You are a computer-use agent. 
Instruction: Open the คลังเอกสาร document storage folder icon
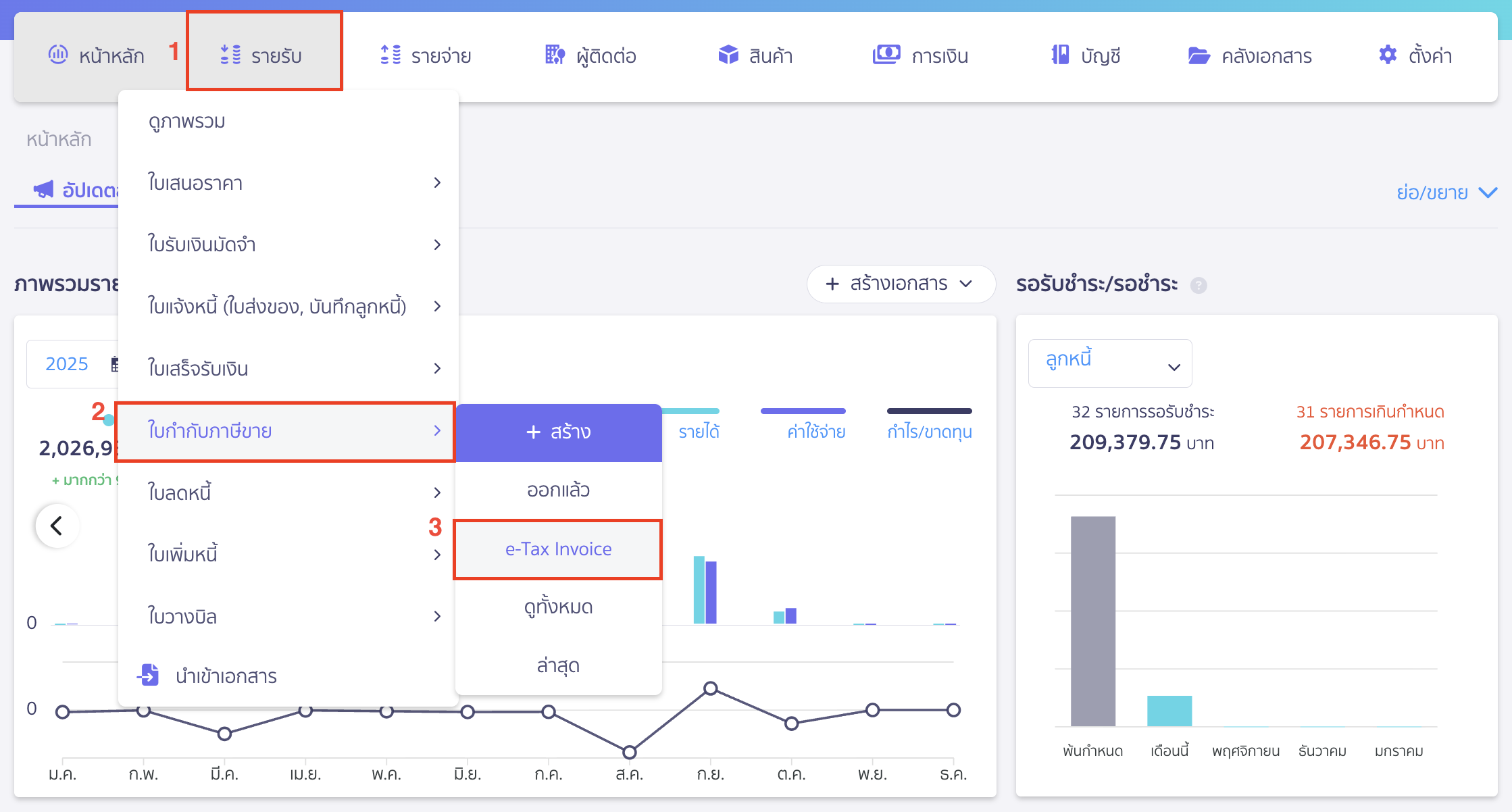pos(1200,54)
